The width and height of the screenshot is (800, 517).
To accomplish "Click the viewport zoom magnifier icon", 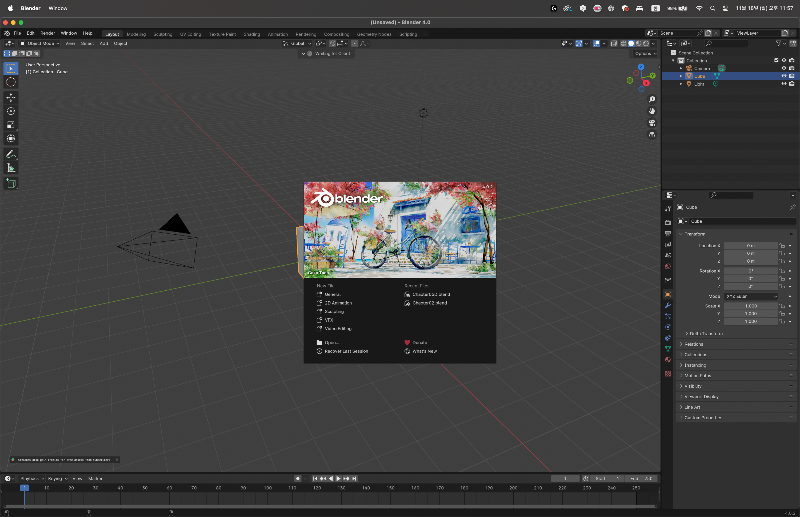I will pyautogui.click(x=652, y=100).
